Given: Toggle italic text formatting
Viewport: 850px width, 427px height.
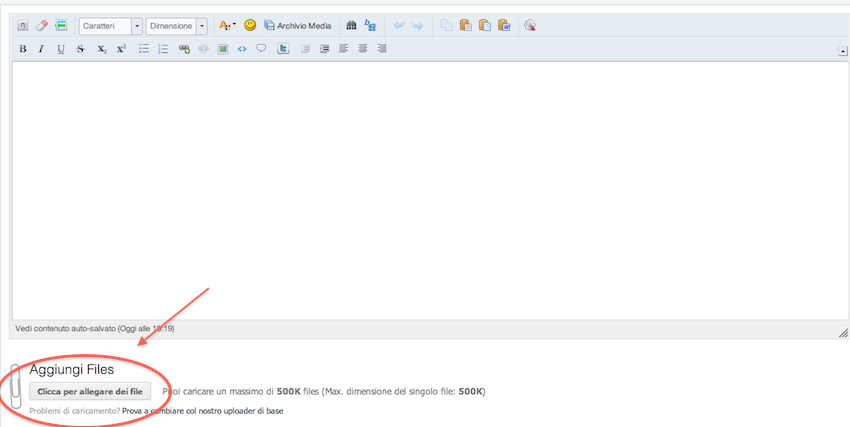Looking at the screenshot, I should (x=41, y=49).
